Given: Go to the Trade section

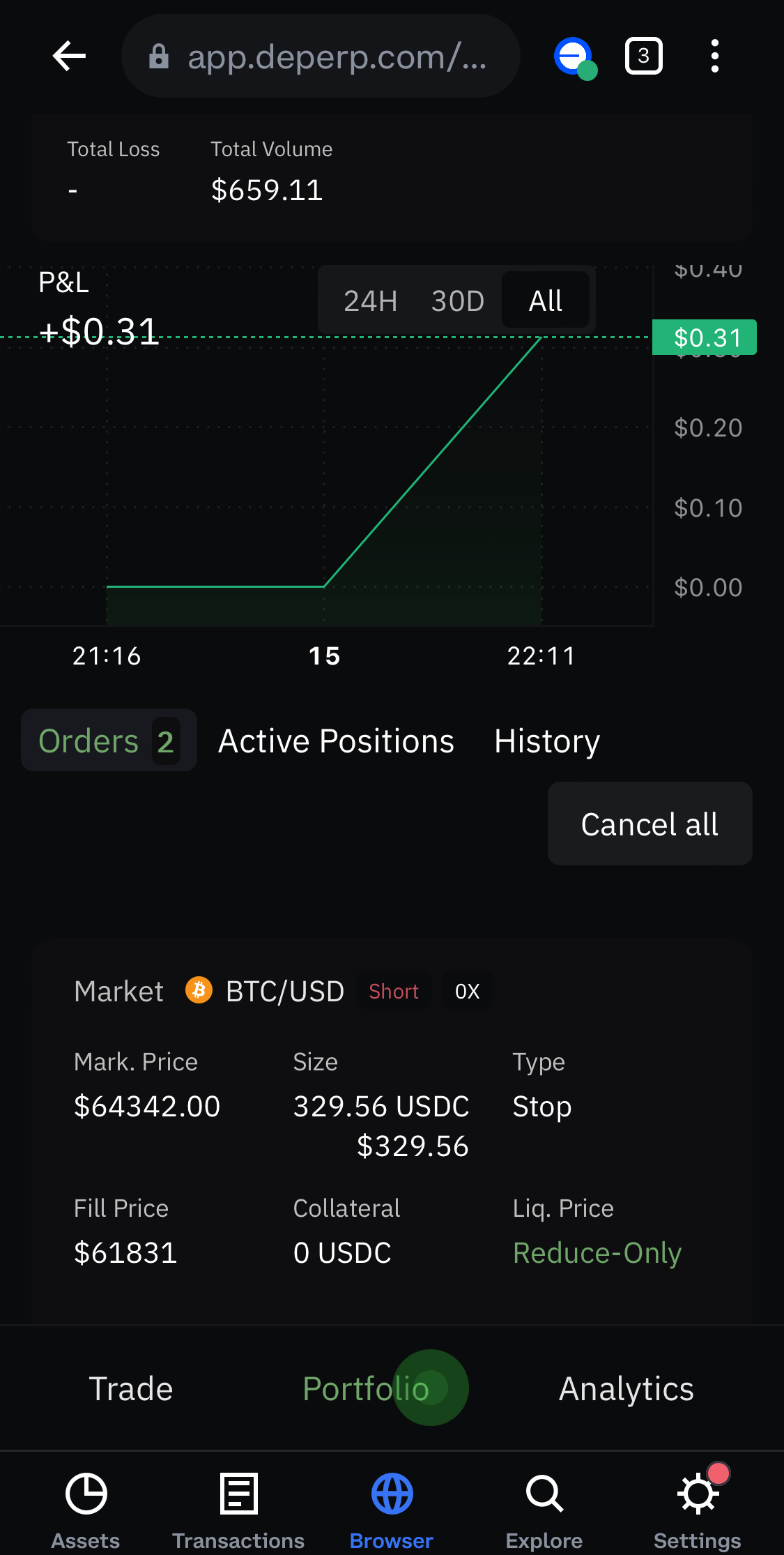Looking at the screenshot, I should pos(131,1388).
